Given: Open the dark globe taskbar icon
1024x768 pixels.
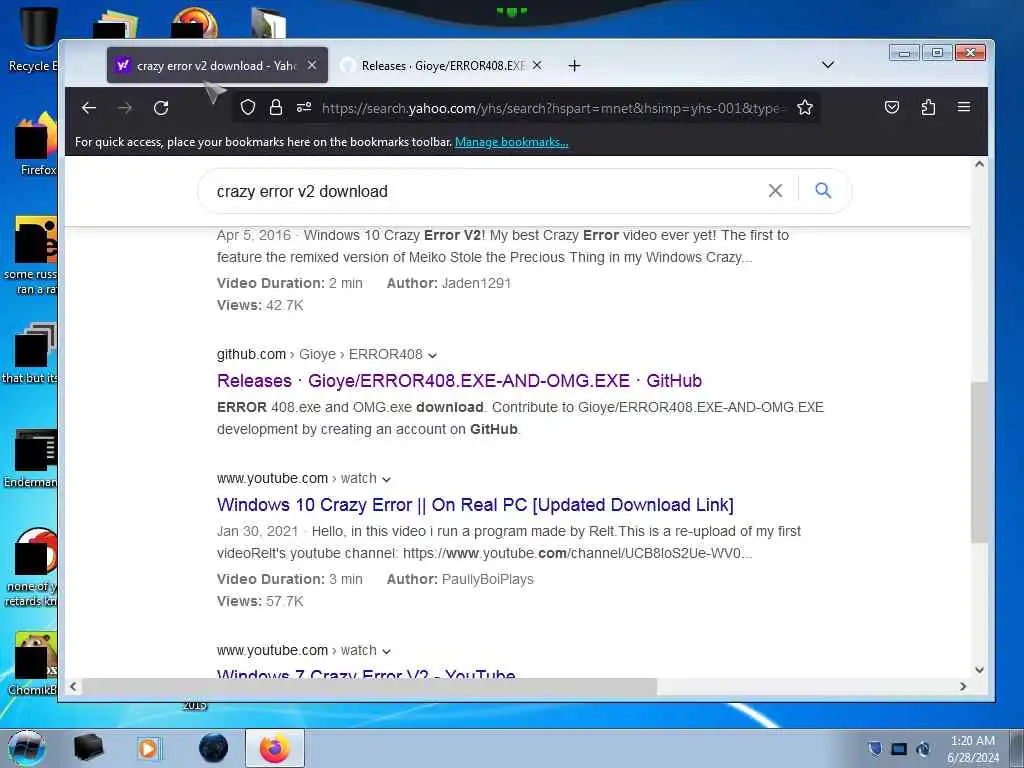Looking at the screenshot, I should (x=213, y=748).
